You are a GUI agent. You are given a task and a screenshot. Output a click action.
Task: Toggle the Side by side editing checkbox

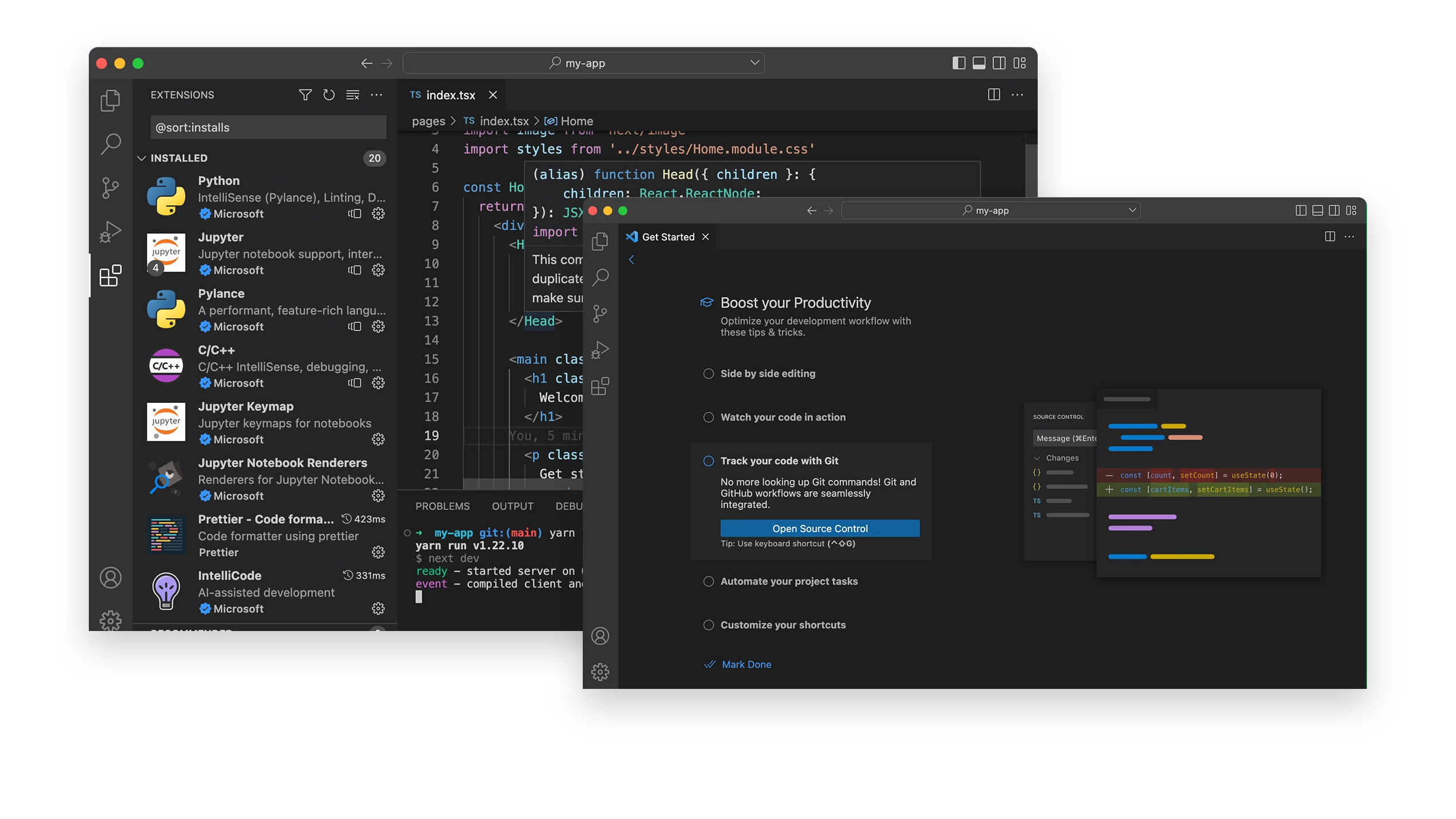point(708,373)
